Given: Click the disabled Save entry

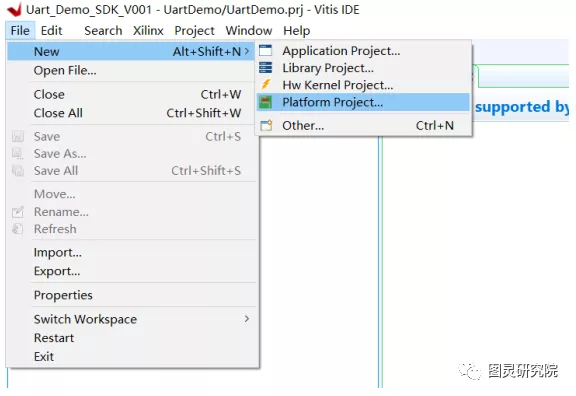Looking at the screenshot, I should click(130, 136).
